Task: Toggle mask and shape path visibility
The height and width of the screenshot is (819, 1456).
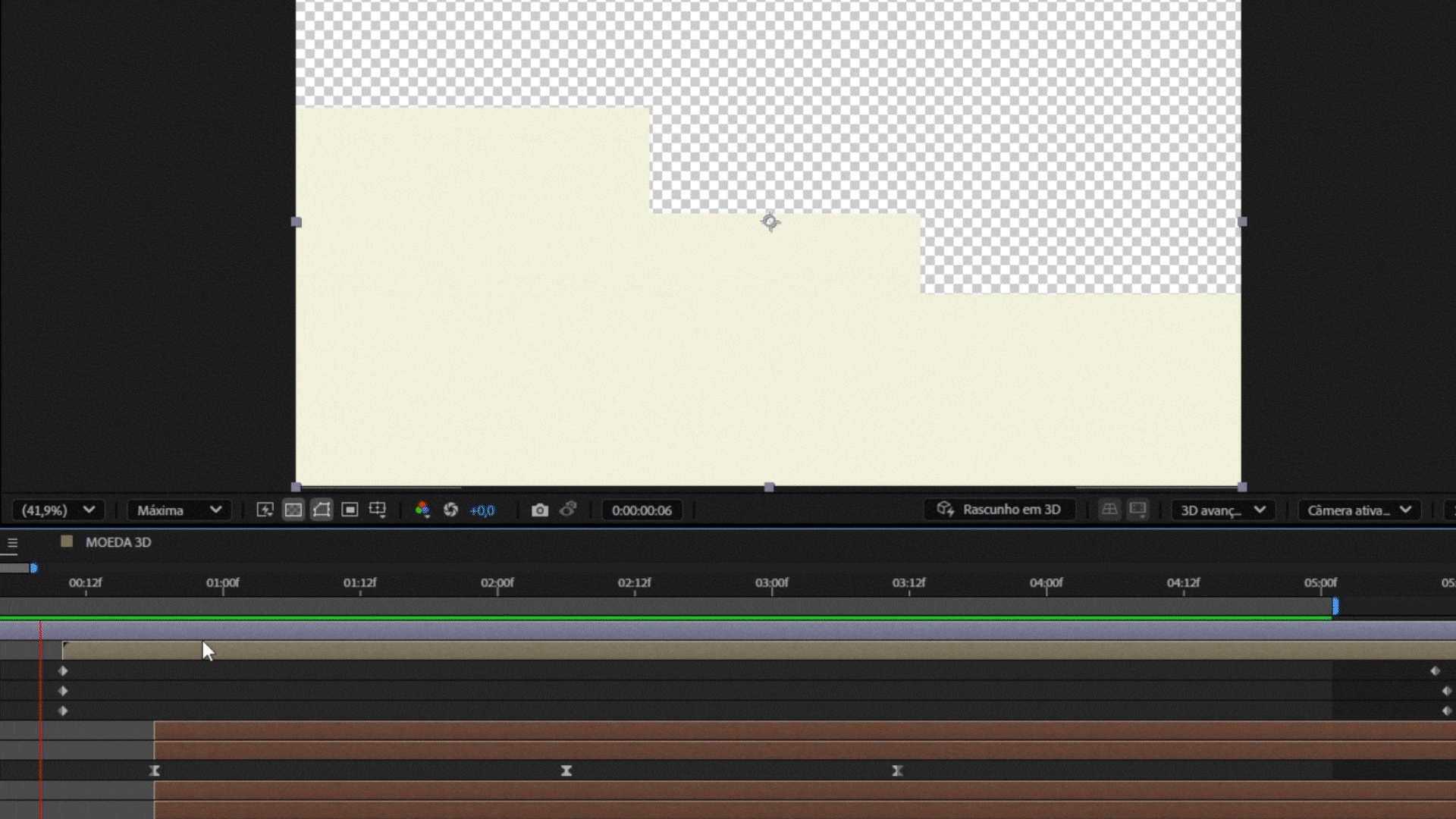Action: (x=322, y=510)
